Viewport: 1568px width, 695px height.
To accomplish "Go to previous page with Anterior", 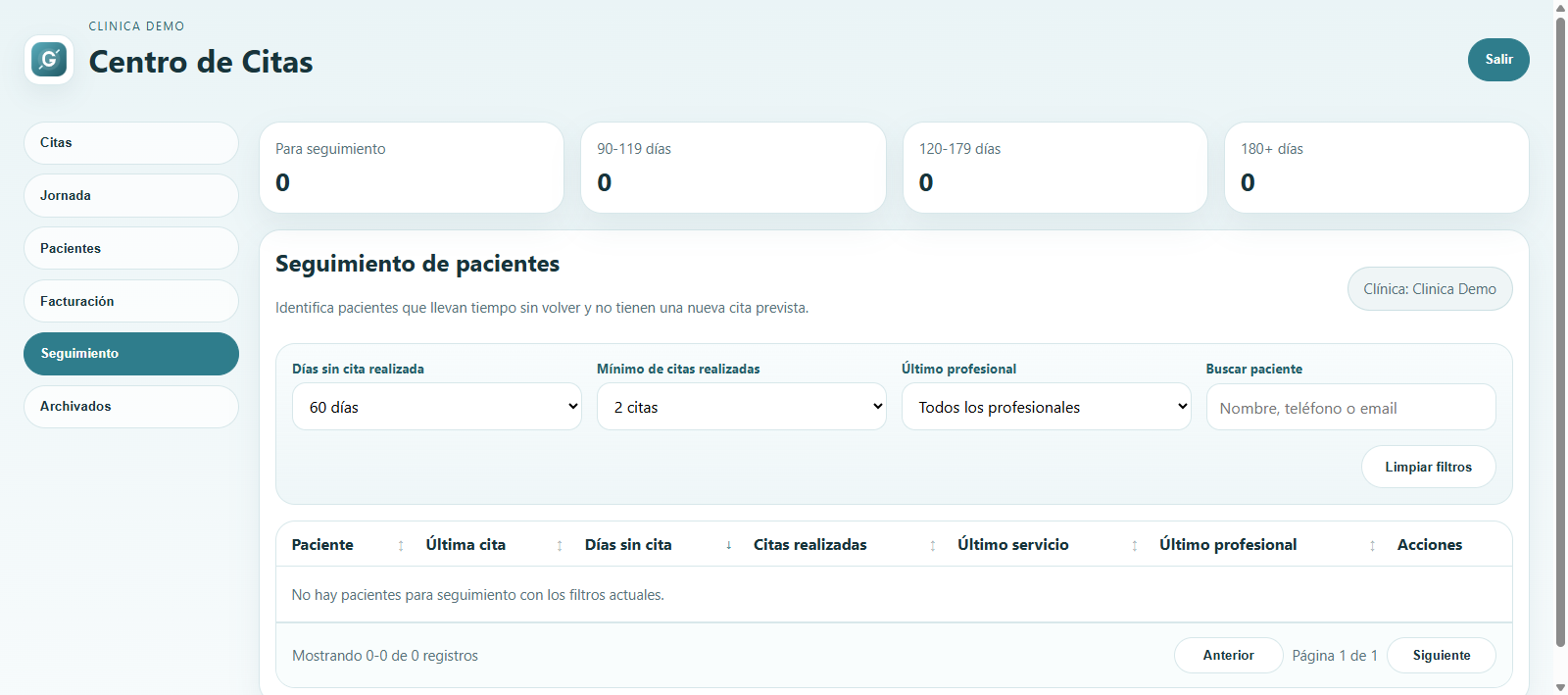I will coord(1229,656).
